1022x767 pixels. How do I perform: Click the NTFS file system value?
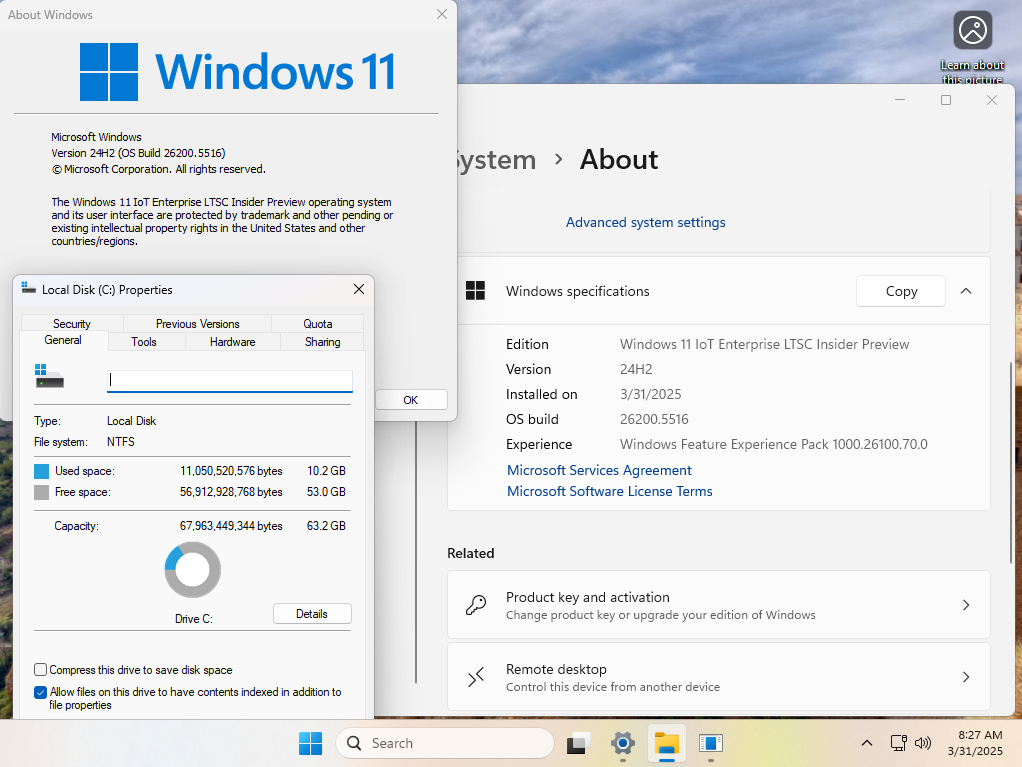tap(121, 442)
